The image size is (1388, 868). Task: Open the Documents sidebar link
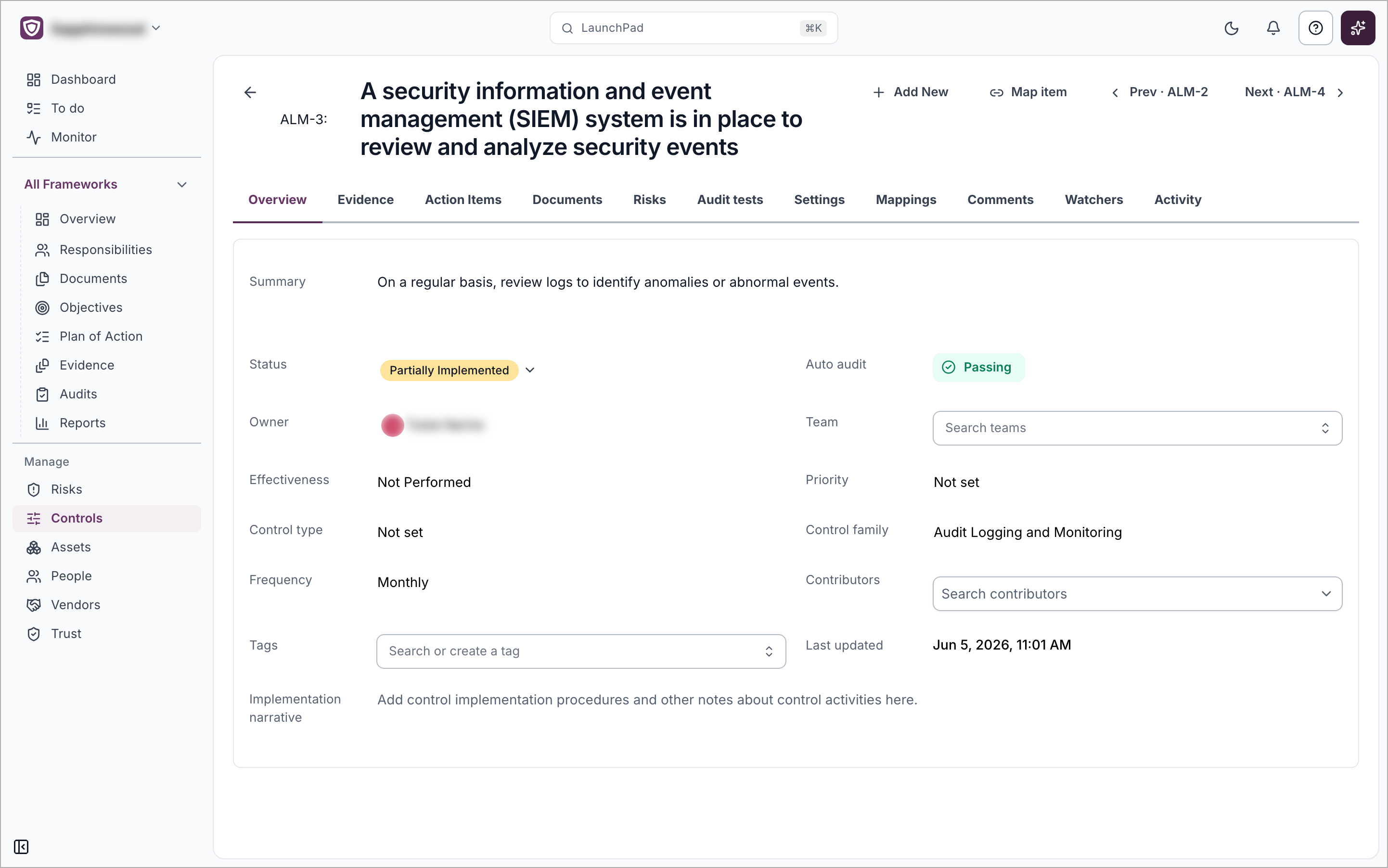pyautogui.click(x=93, y=279)
